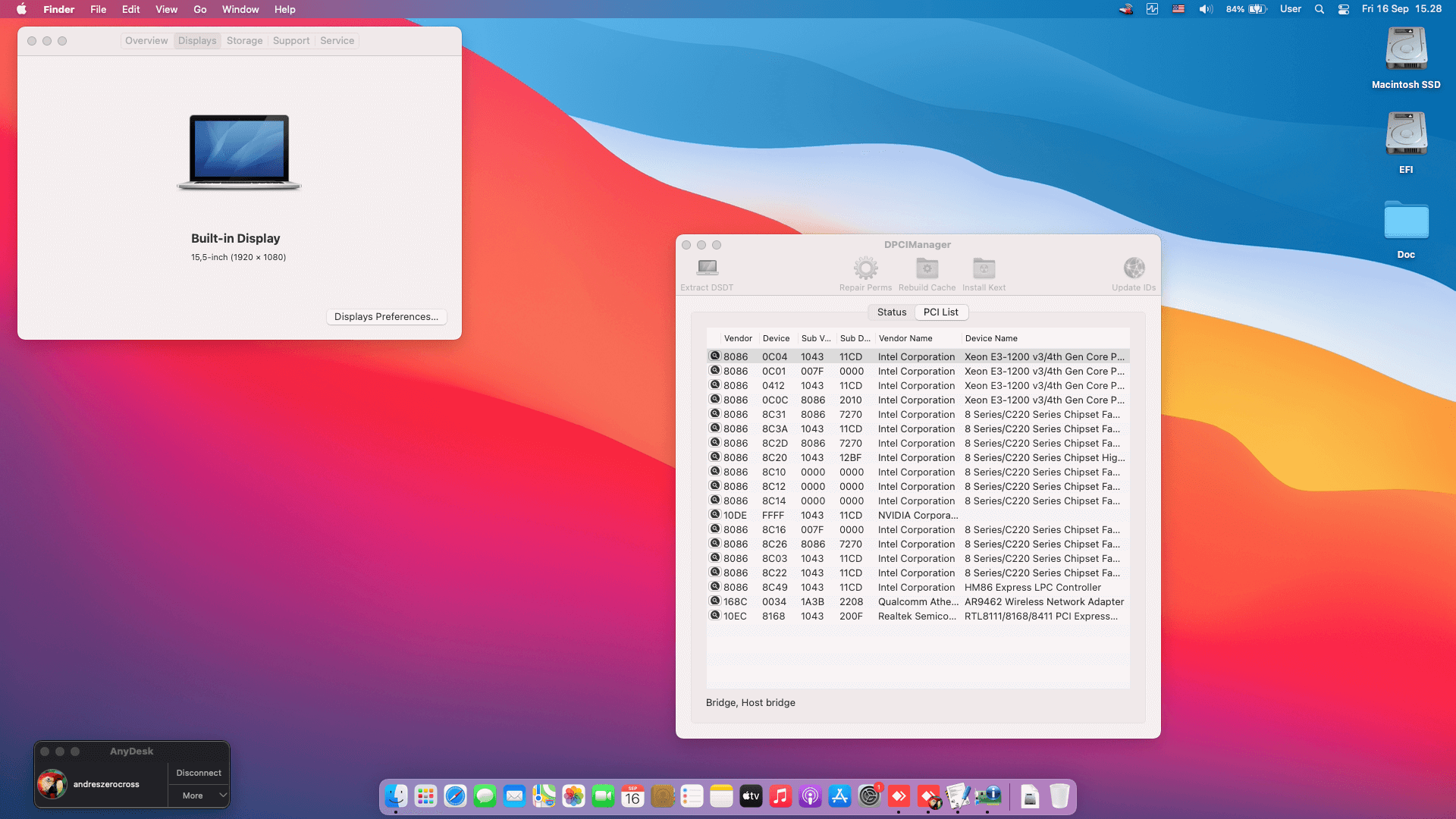Open the Go menu
1456x819 pixels.
tap(200, 9)
